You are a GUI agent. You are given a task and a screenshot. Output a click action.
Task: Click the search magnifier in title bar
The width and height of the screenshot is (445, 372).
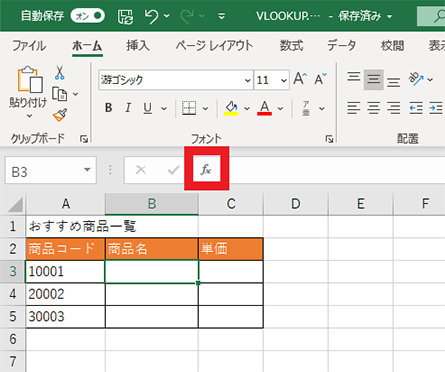tap(439, 16)
